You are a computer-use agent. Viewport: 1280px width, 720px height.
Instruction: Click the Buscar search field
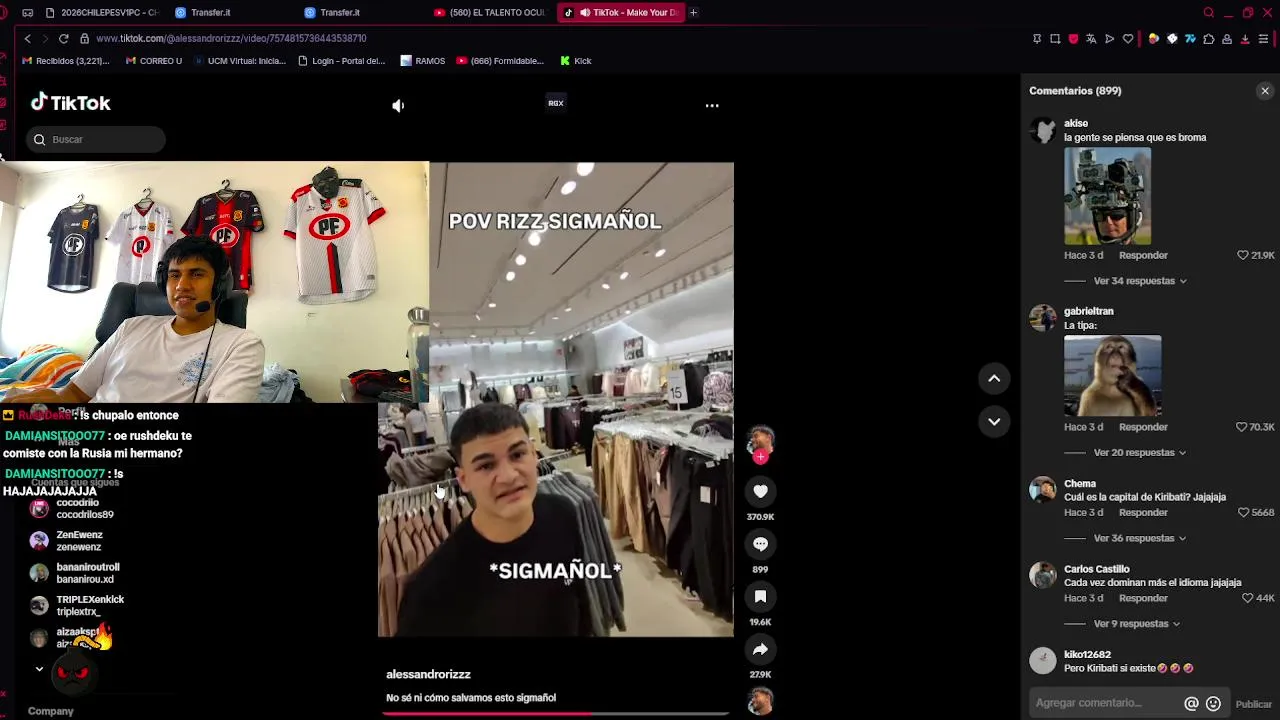pyautogui.click(x=96, y=139)
